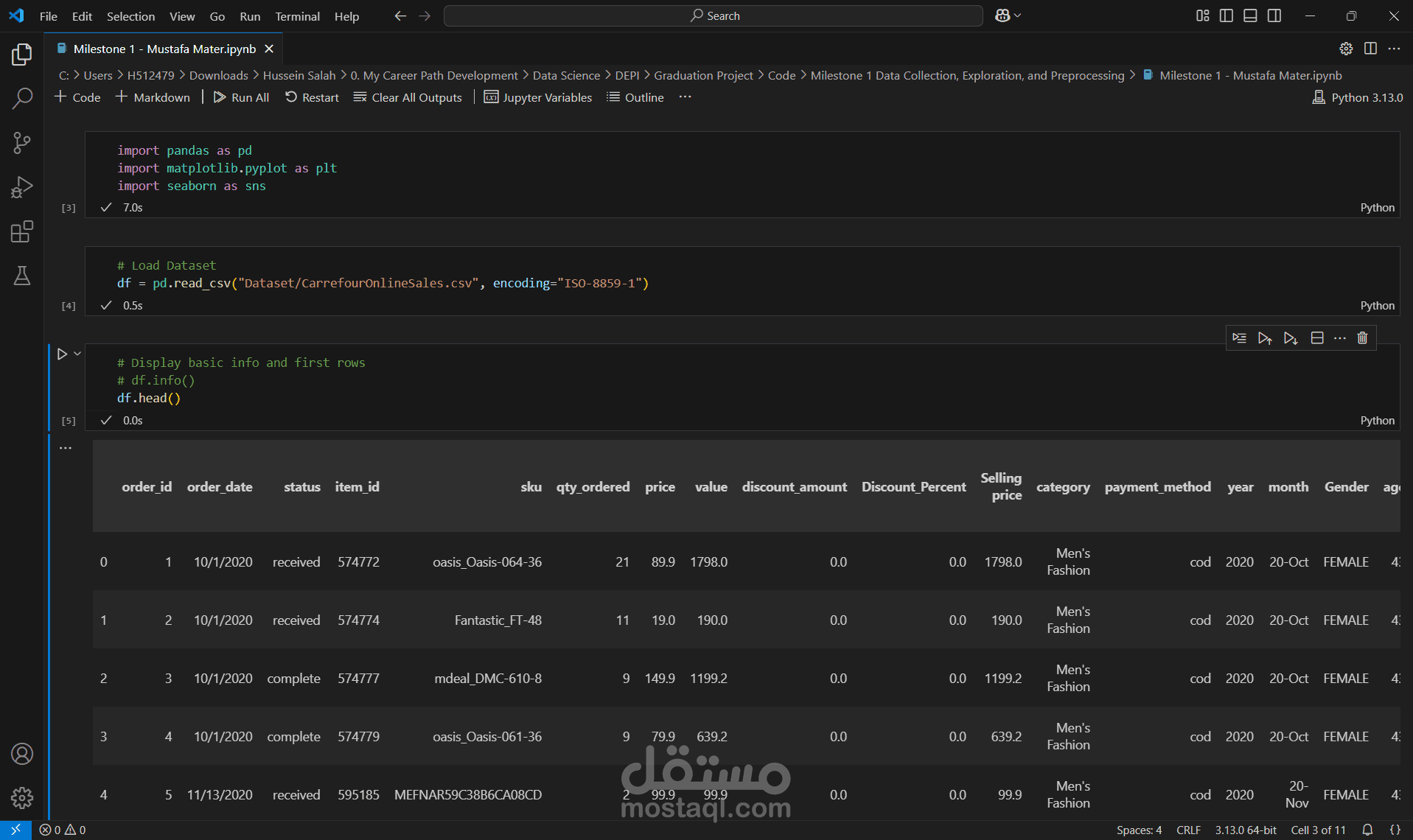This screenshot has width=1413, height=840.
Task: Select Milestone 1 - Mustafa Mater.ipynb tab
Action: [x=164, y=49]
